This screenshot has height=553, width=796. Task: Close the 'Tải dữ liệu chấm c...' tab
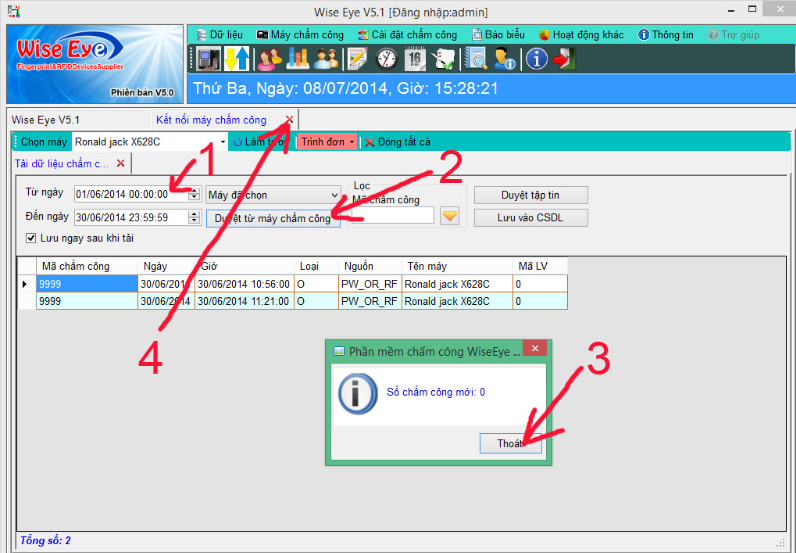[x=120, y=164]
